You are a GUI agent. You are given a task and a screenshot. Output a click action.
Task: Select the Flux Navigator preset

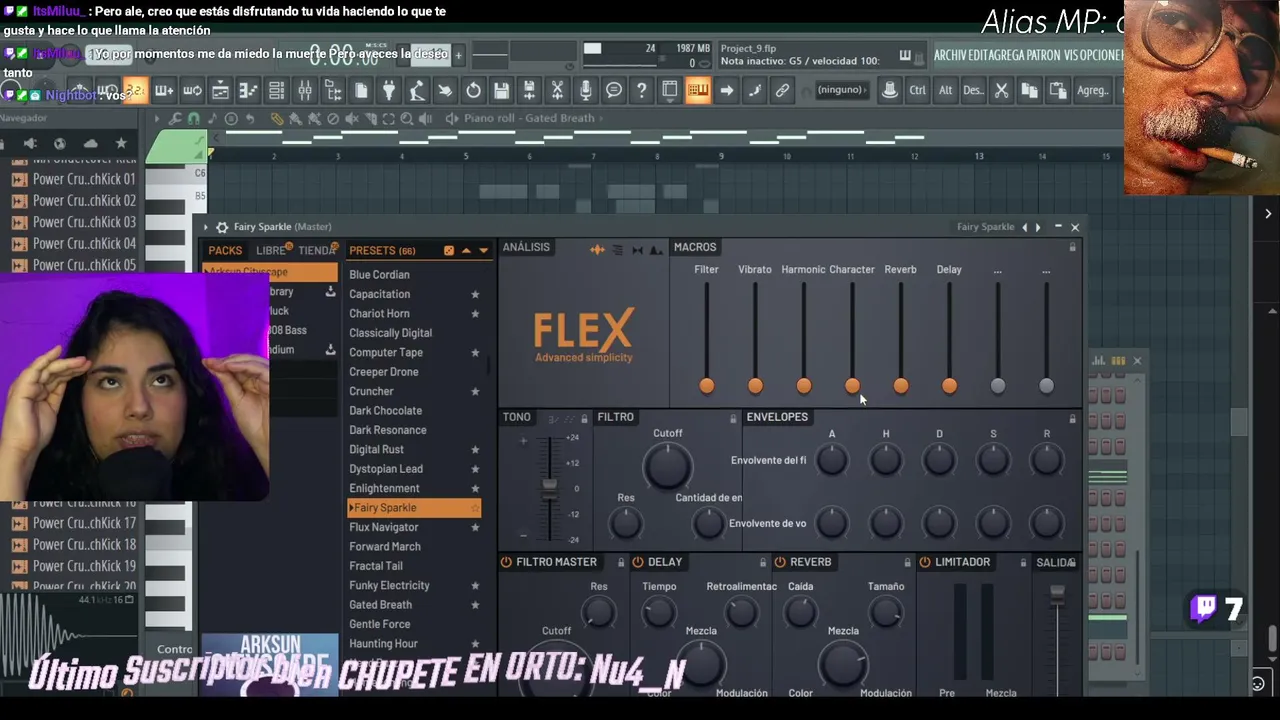point(384,527)
